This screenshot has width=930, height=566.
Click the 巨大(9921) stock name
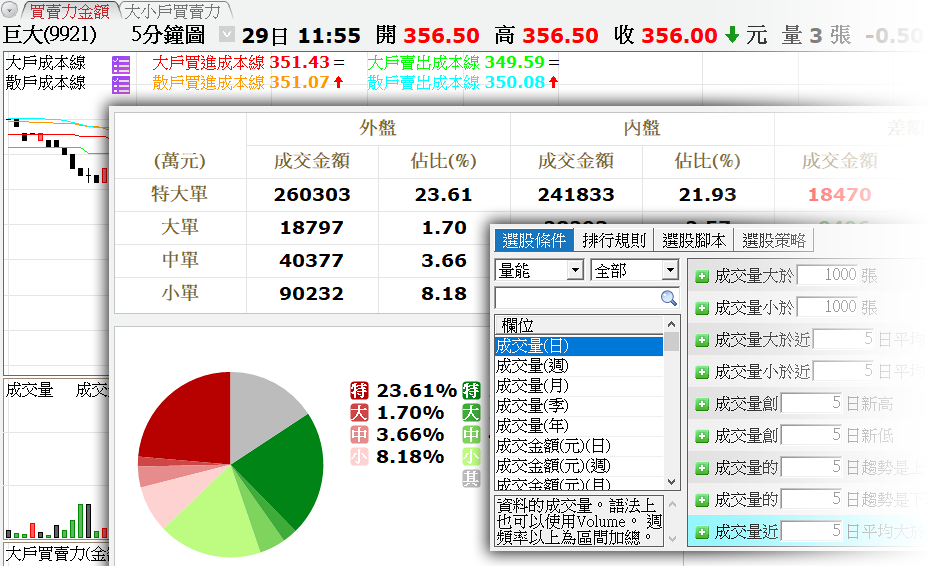[x=50, y=34]
